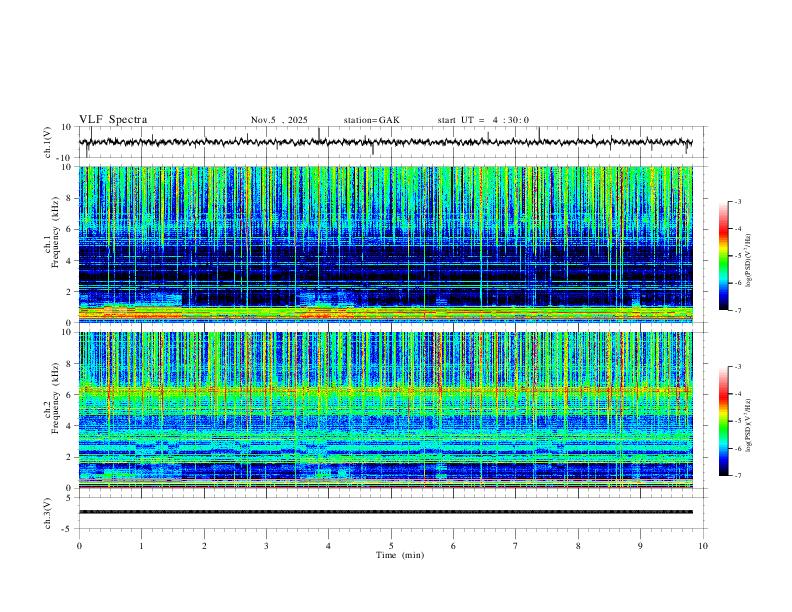The image size is (792, 612).
Task: Click the 'VLF Spectra' title text
Action: 113,120
